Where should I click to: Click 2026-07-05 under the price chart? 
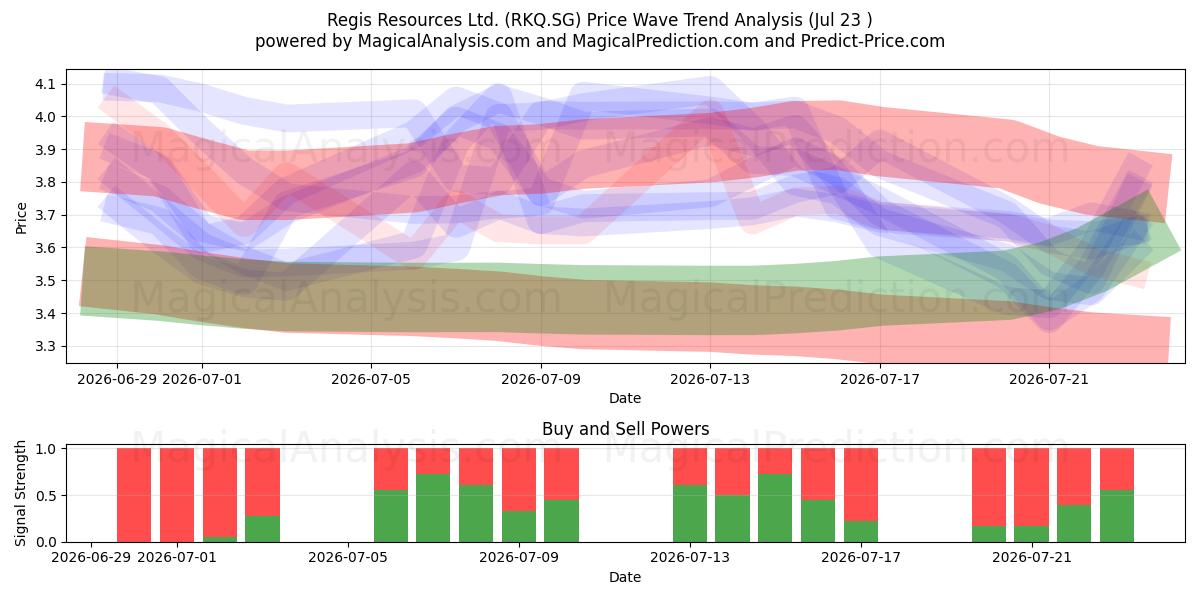pyautogui.click(x=371, y=379)
